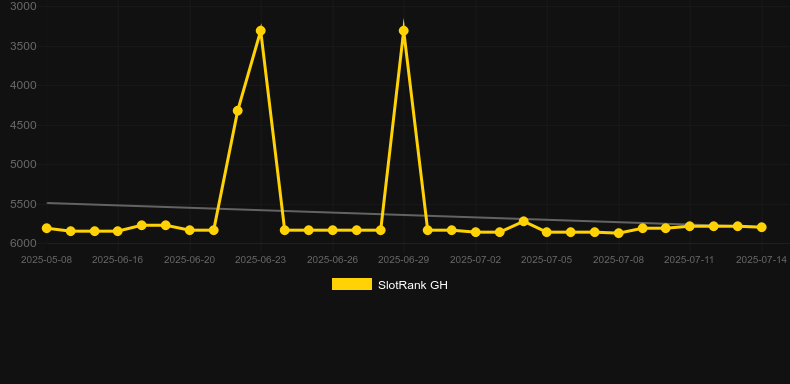This screenshot has width=790, height=384.
Task: Click the x-axis label 2025-06-29
Action: point(404,260)
